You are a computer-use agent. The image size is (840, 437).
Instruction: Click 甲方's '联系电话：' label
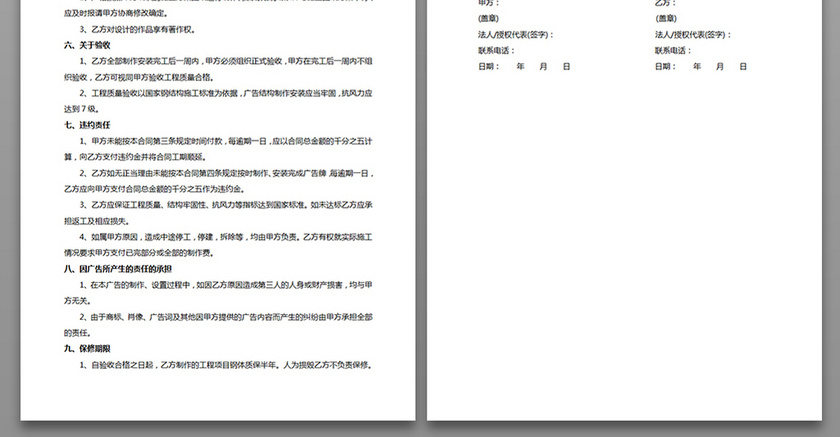(x=497, y=51)
